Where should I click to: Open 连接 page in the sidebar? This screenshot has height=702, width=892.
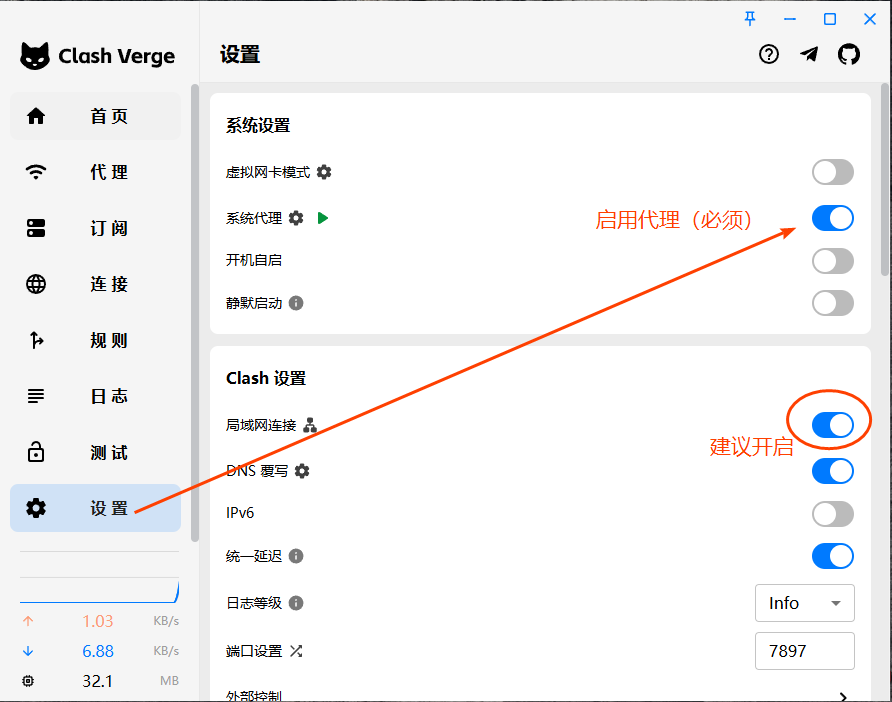(x=96, y=284)
